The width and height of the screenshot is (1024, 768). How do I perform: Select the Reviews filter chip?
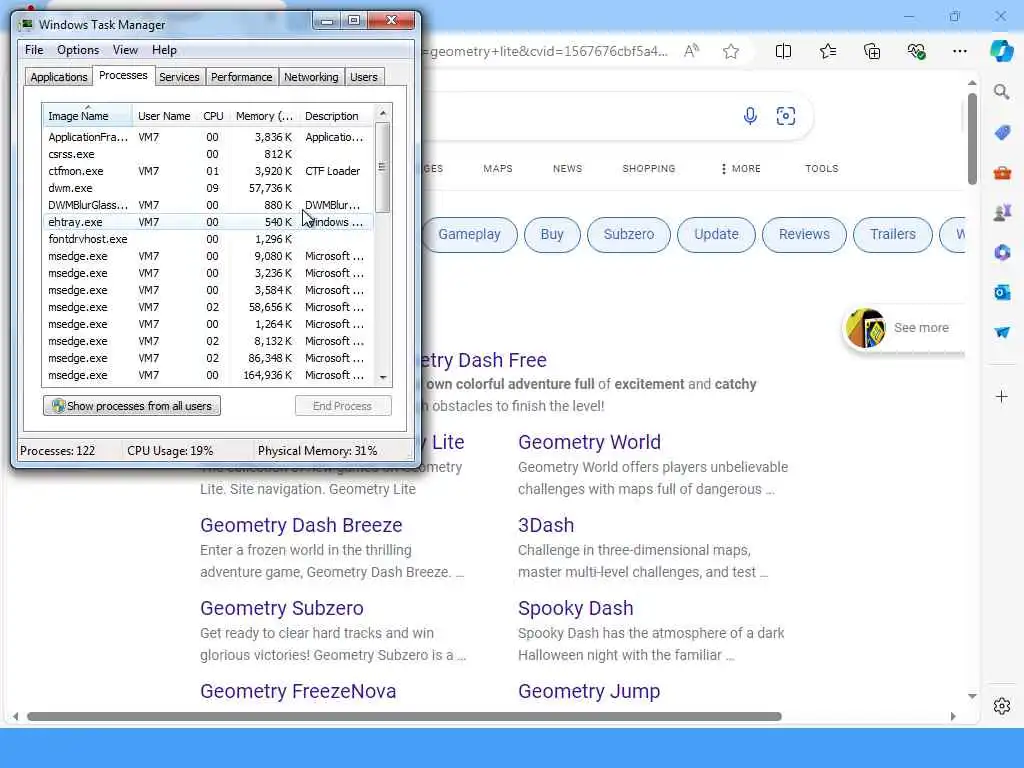click(x=804, y=234)
